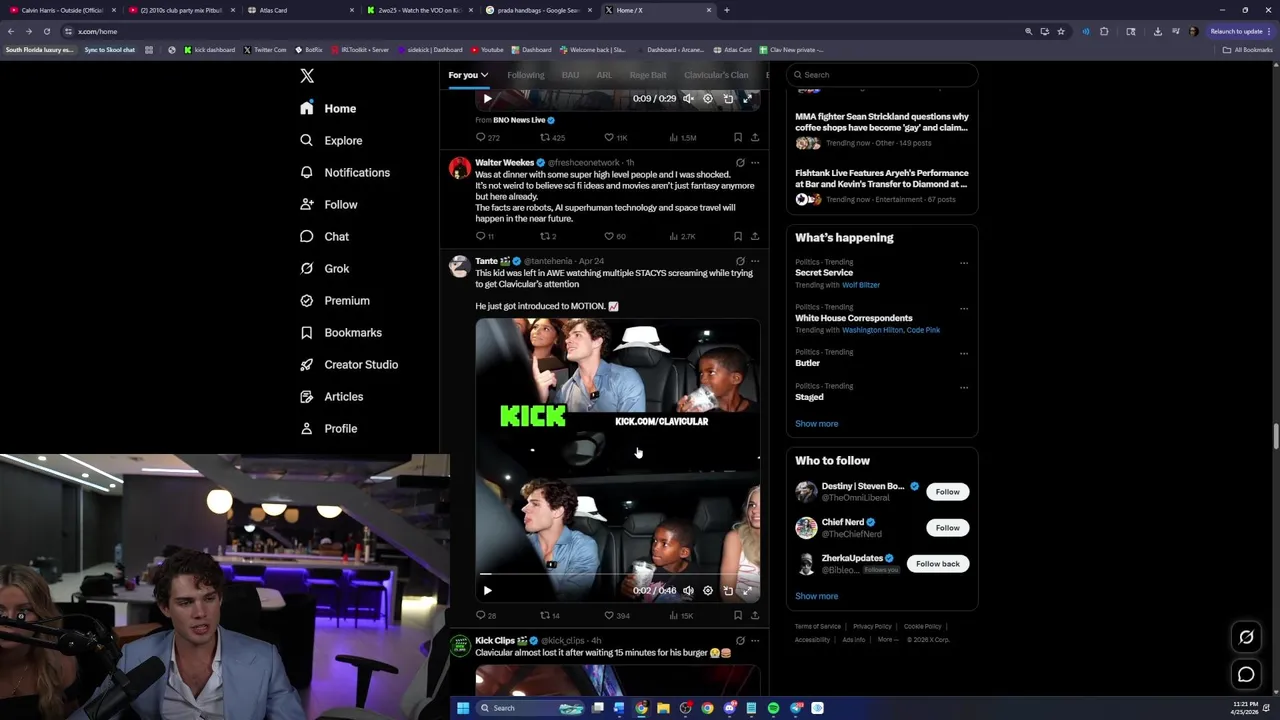Open Notifications in the sidebar

click(345, 172)
